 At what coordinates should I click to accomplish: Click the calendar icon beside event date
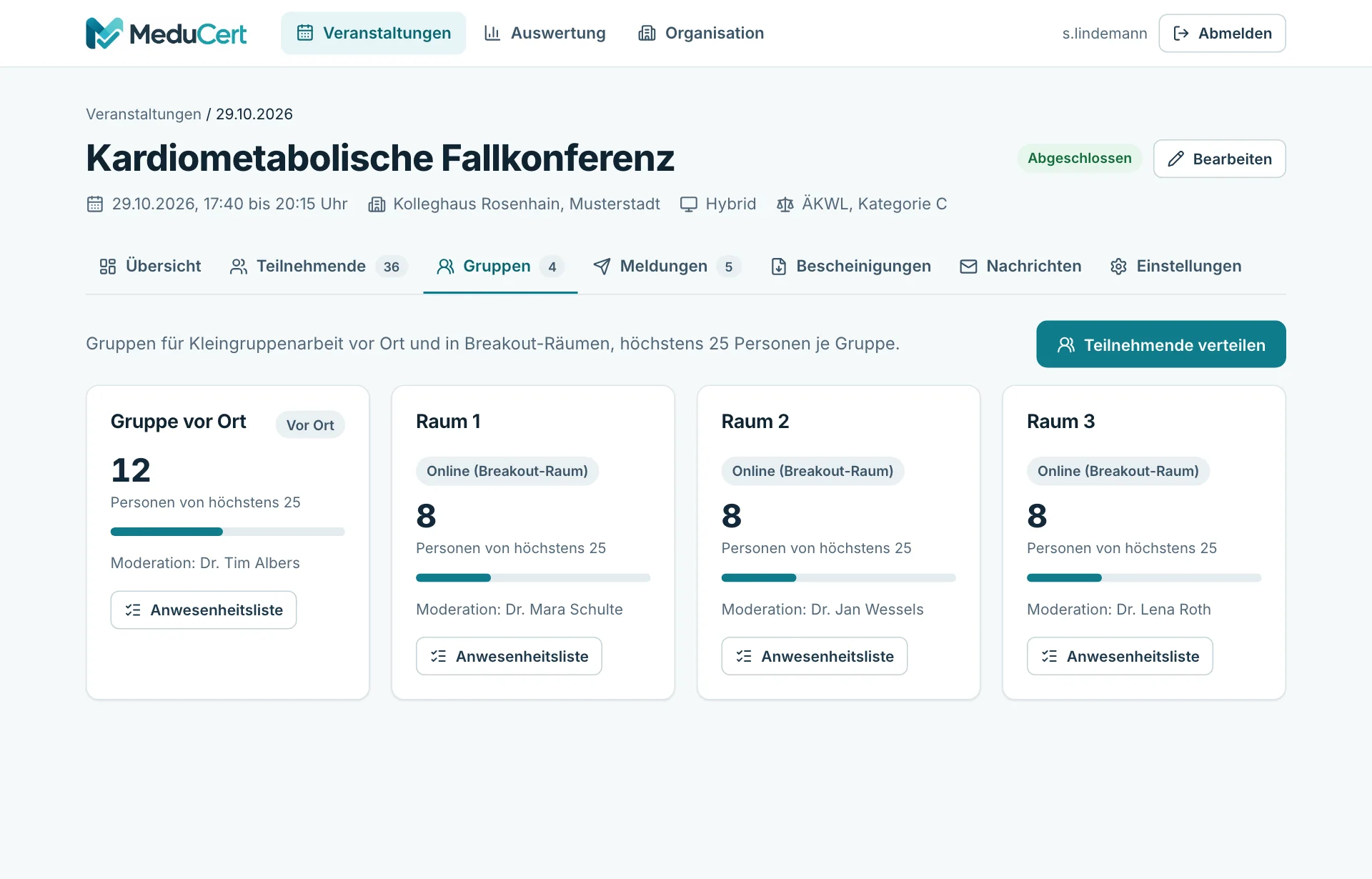95,204
